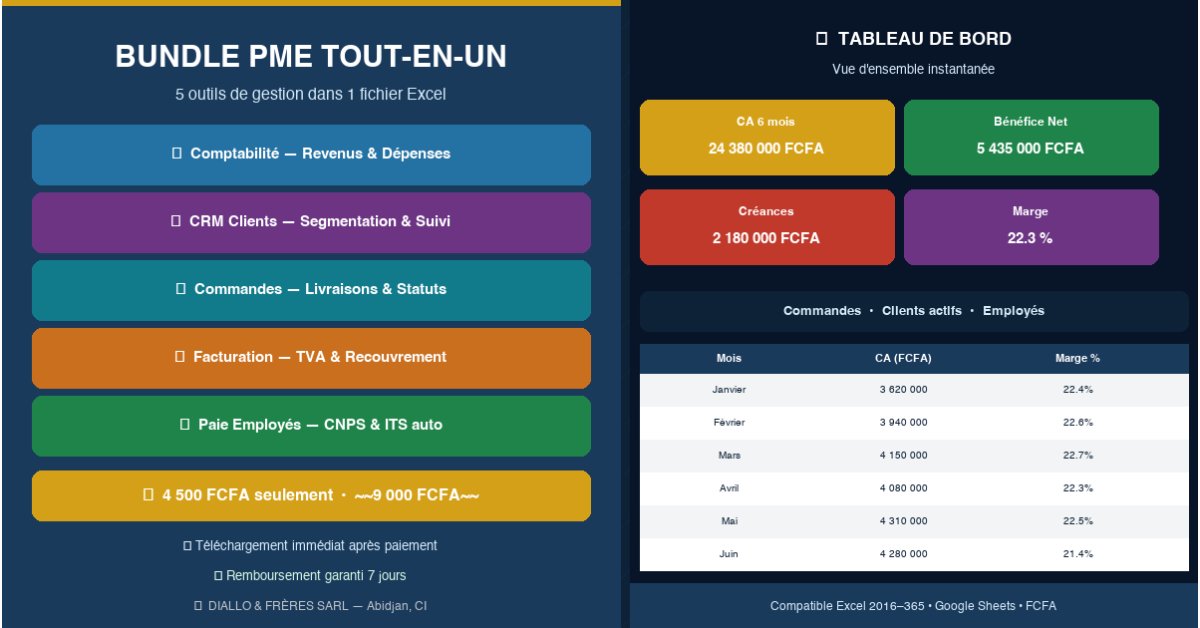Click the subtitle '5 outils de gestion dans 1 fichier Excel'
Image resolution: width=1200 pixels, height=628 pixels.
(311, 95)
